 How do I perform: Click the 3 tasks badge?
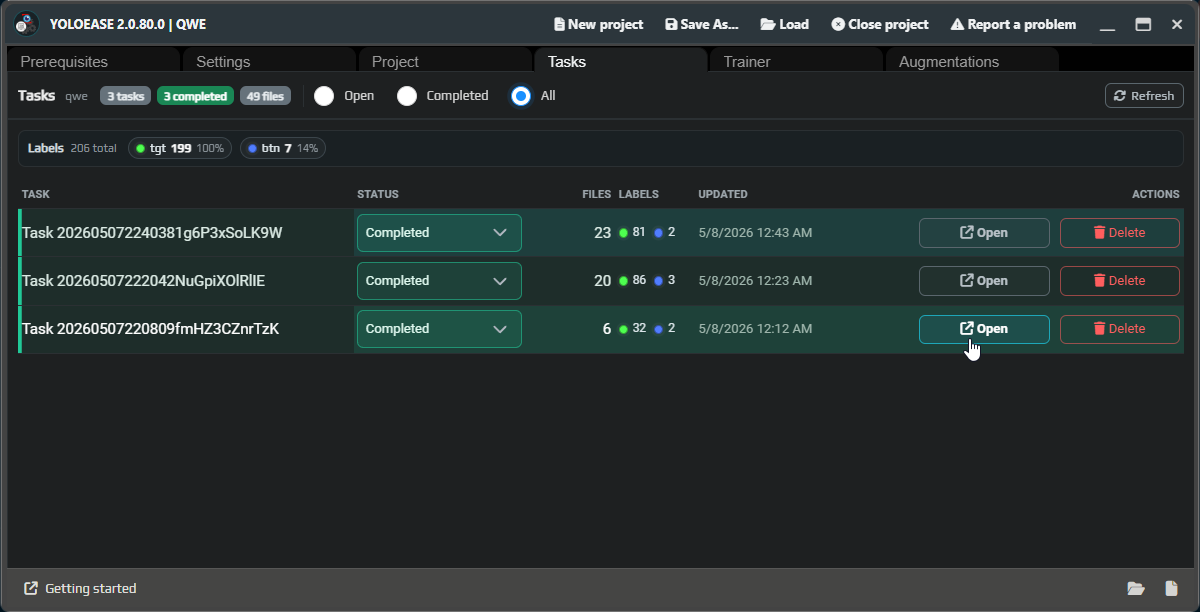click(125, 96)
